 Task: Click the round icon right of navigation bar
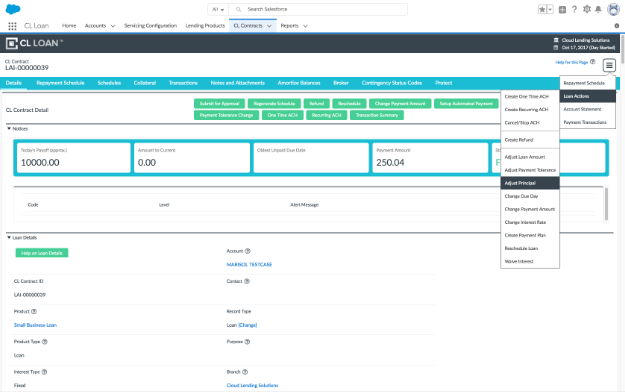(617, 26)
